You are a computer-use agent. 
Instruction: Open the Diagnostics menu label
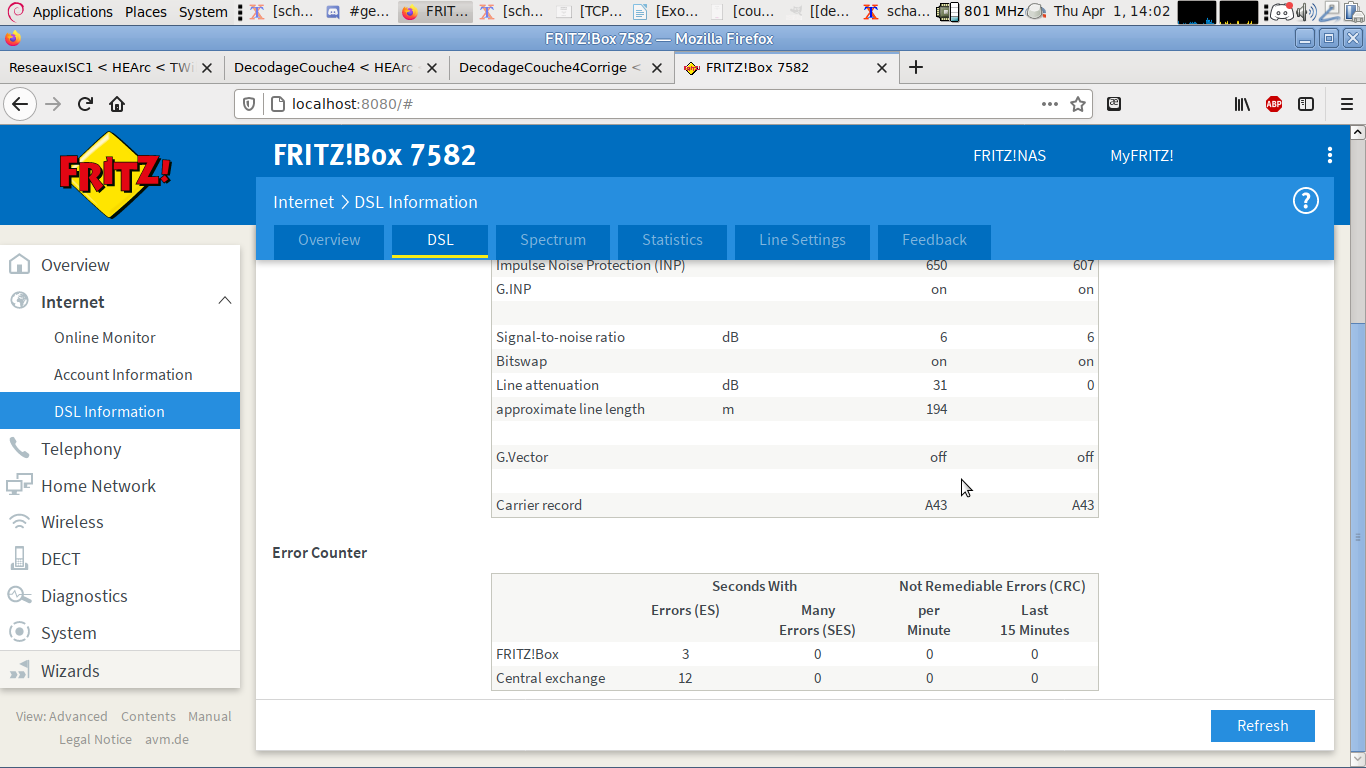pyautogui.click(x=84, y=596)
